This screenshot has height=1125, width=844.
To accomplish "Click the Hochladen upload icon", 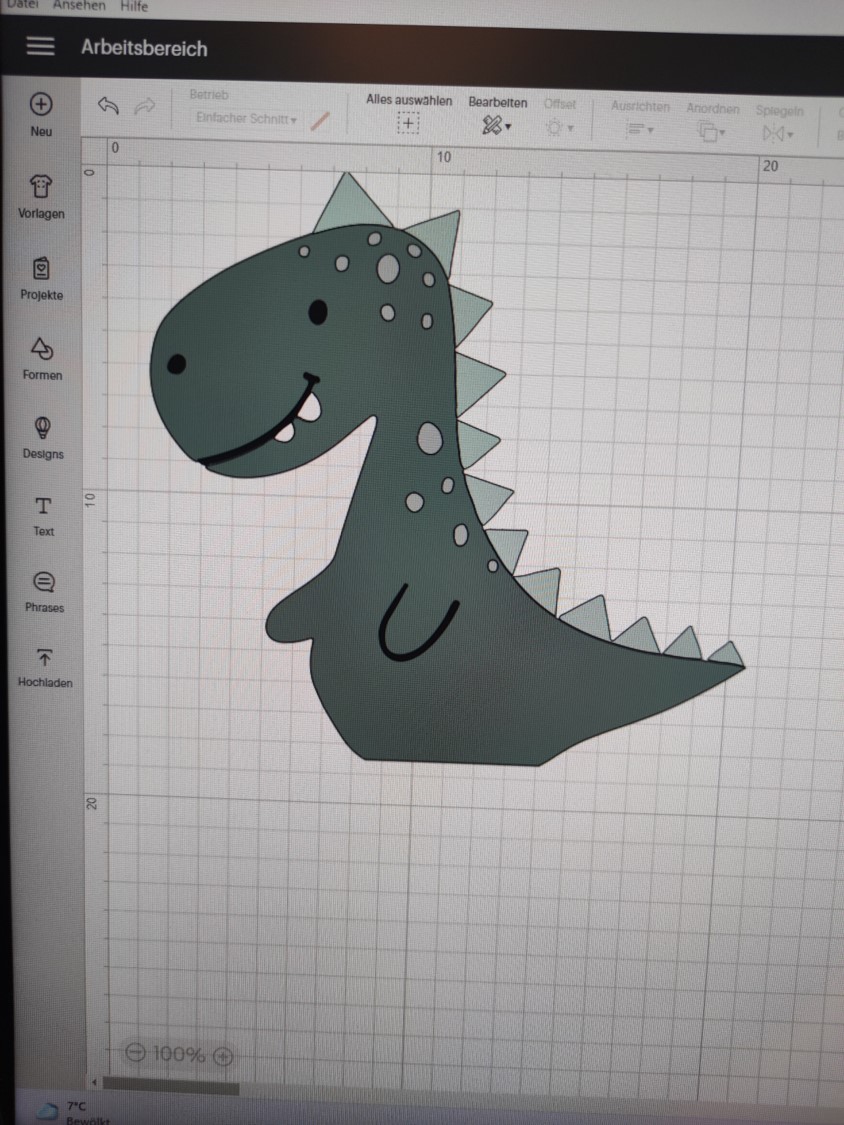I will pyautogui.click(x=45, y=657).
